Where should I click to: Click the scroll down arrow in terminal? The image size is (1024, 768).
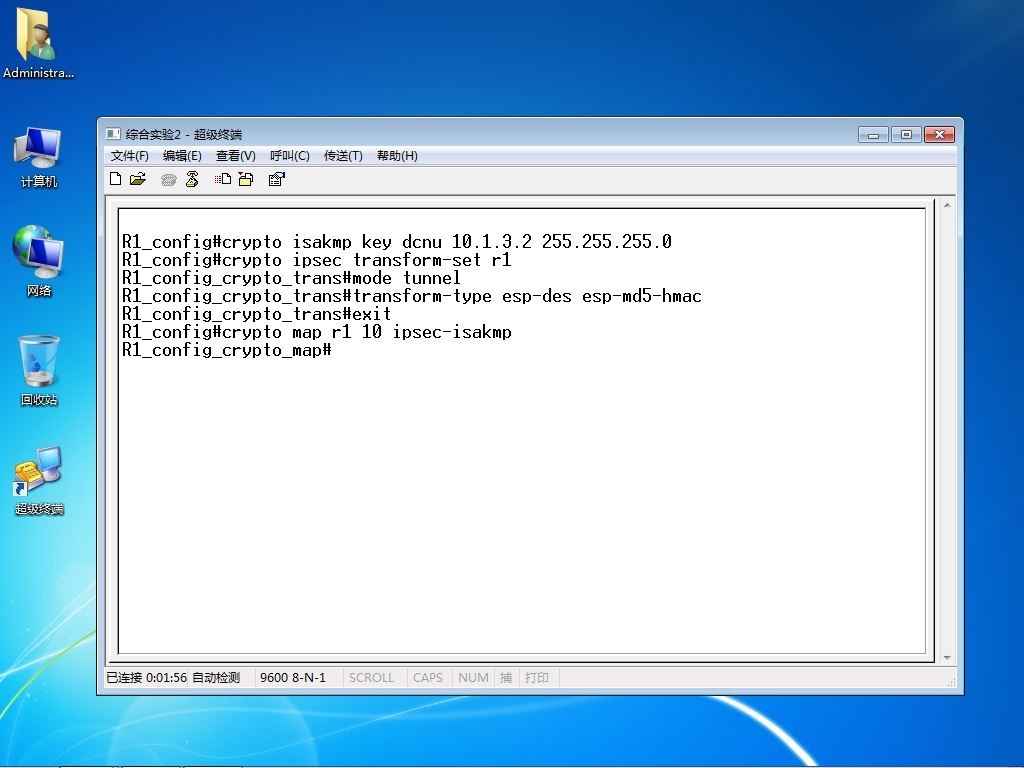tap(947, 657)
